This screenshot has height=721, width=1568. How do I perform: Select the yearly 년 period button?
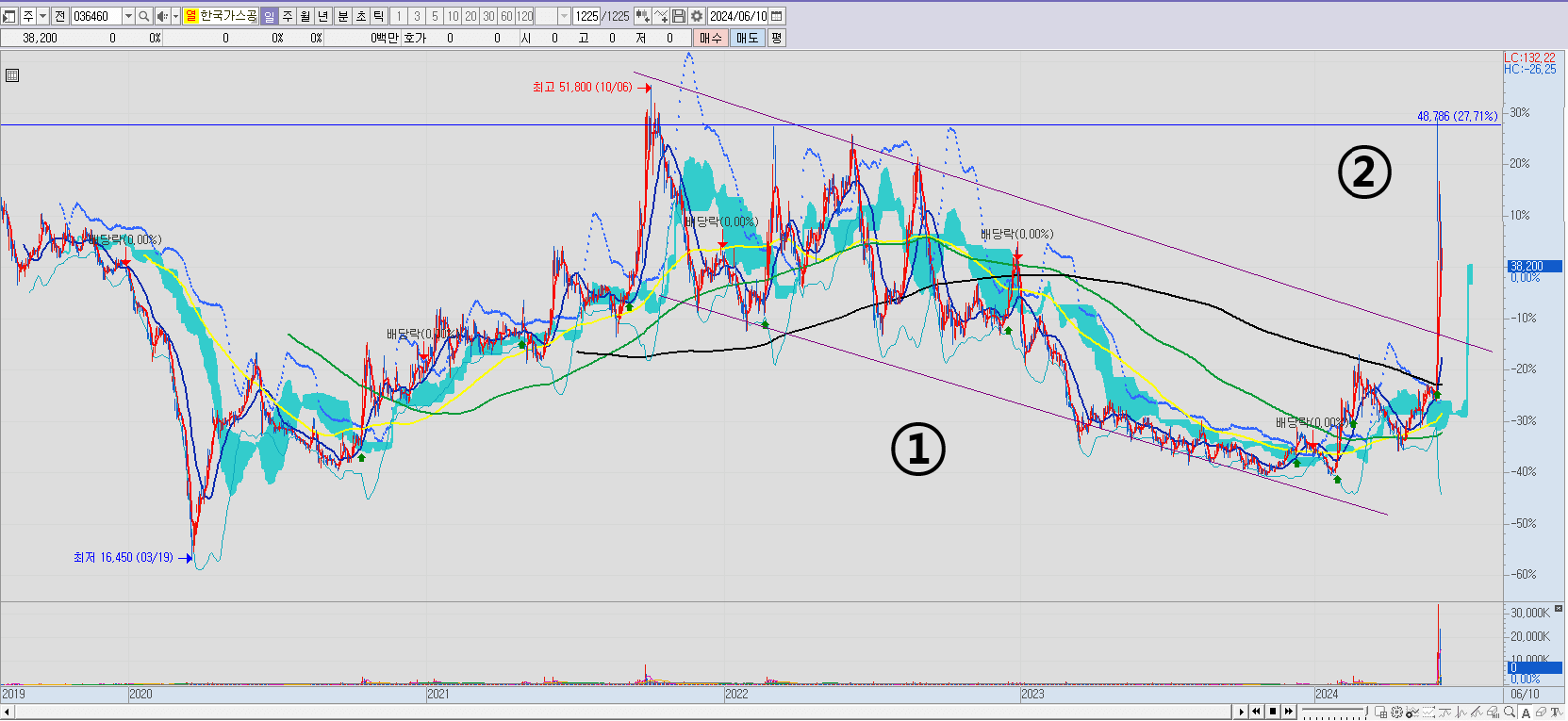tap(322, 16)
